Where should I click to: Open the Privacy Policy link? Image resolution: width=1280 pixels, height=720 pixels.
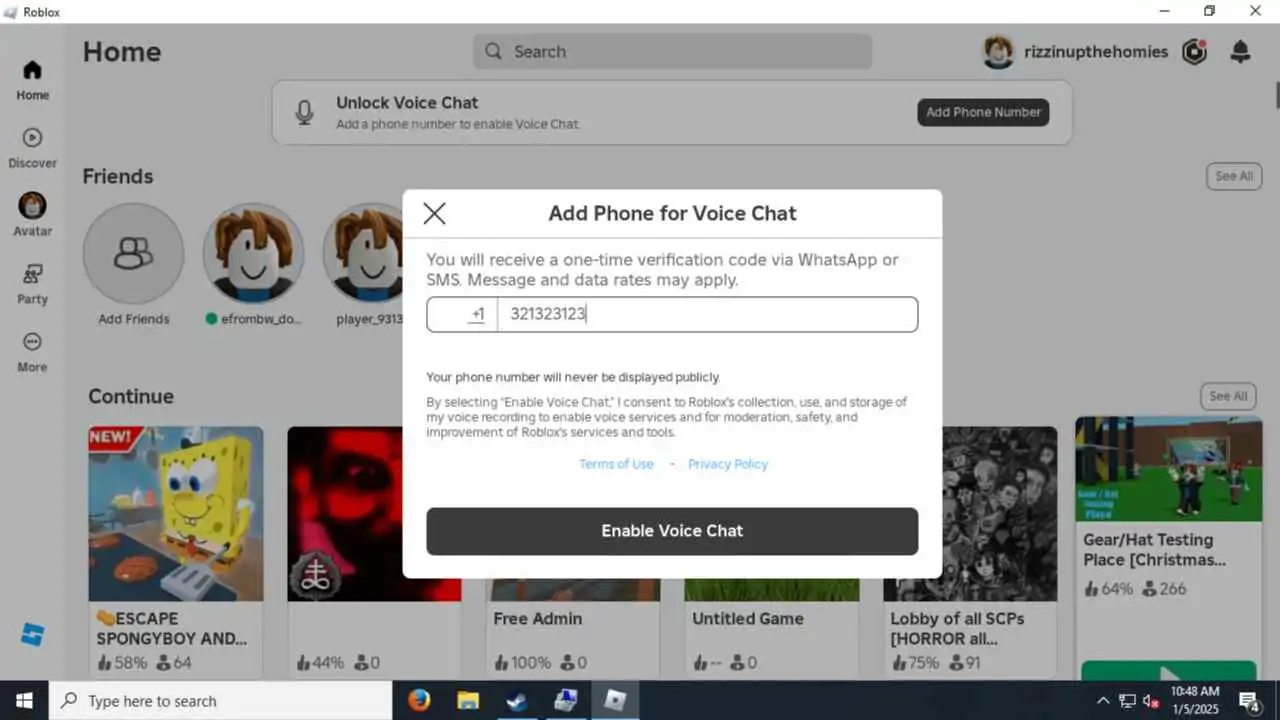tap(728, 464)
